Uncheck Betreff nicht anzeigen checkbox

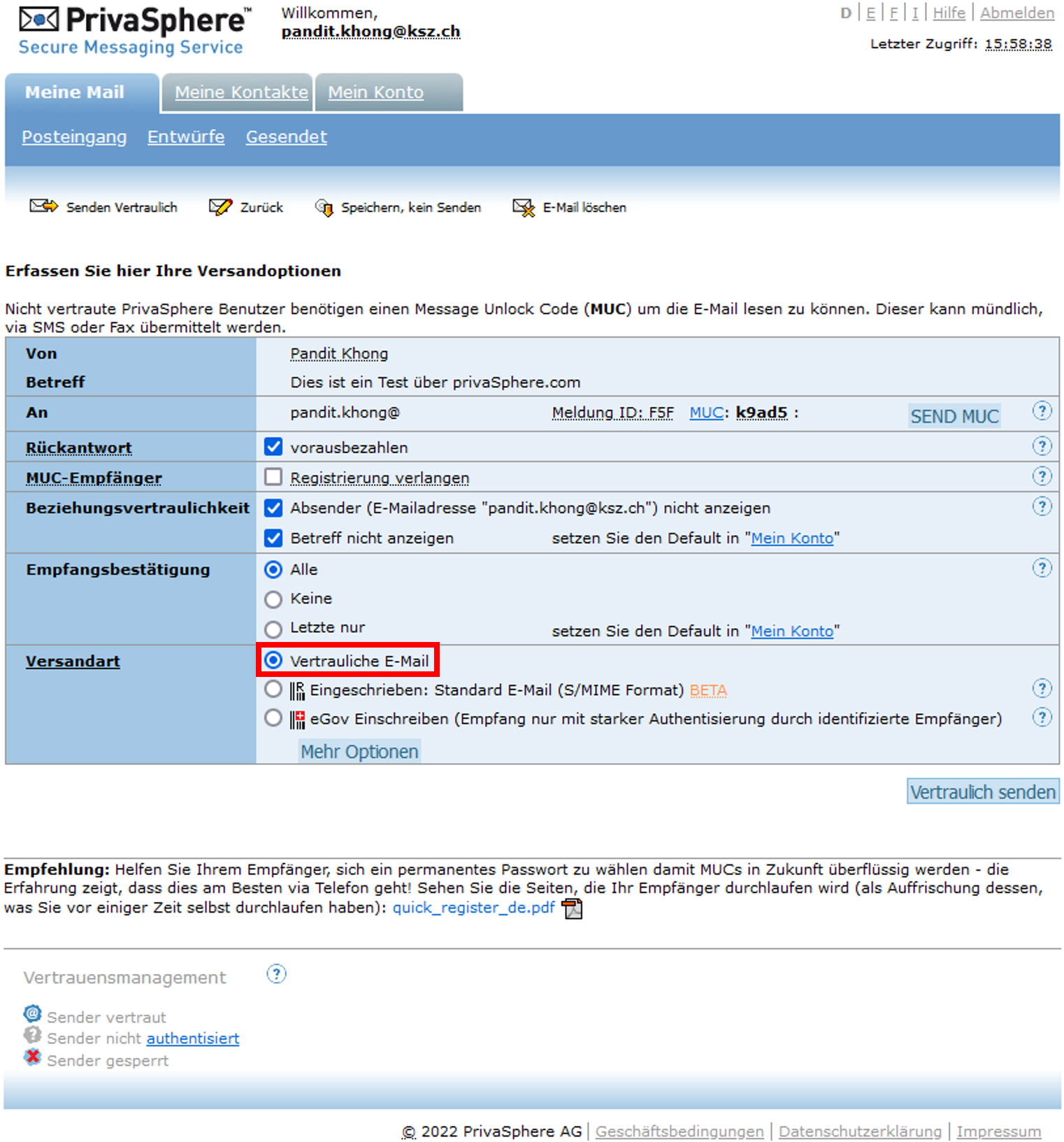tap(273, 538)
